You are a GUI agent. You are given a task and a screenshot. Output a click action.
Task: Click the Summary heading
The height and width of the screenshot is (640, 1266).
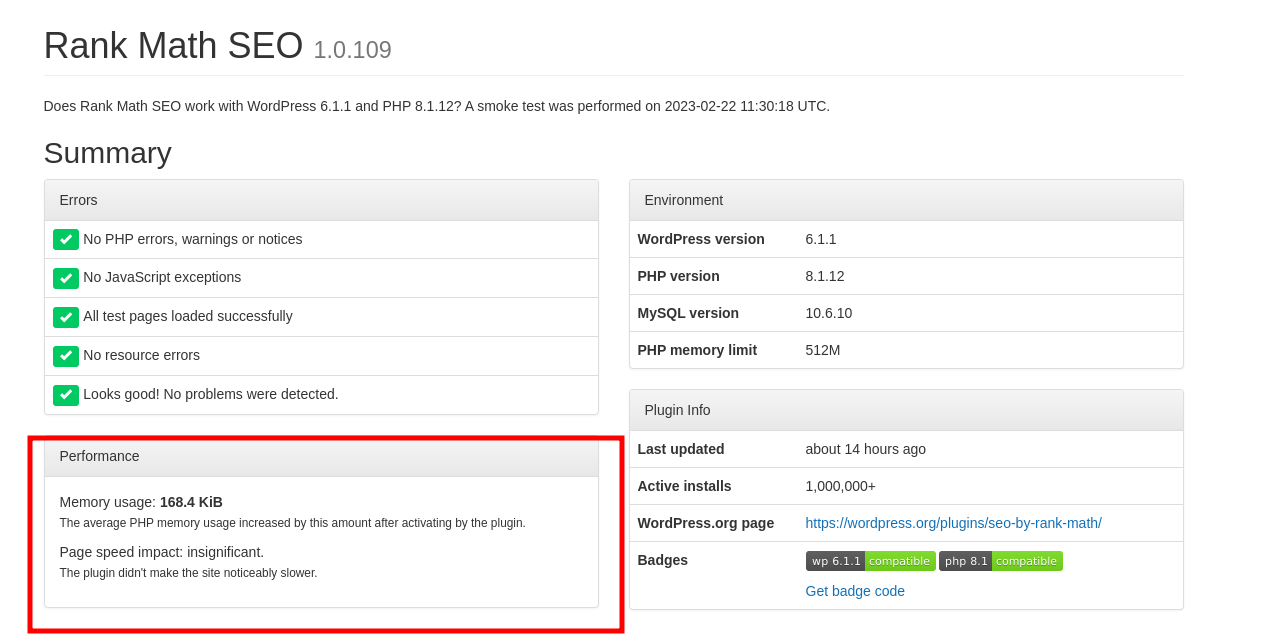click(x=108, y=153)
